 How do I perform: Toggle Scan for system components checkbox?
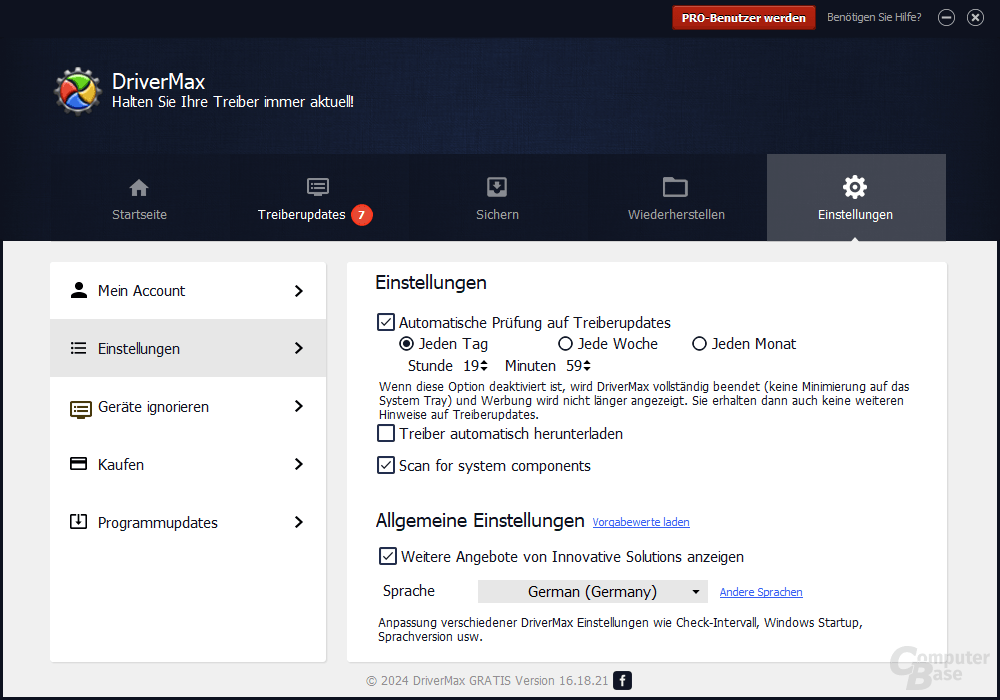[386, 465]
